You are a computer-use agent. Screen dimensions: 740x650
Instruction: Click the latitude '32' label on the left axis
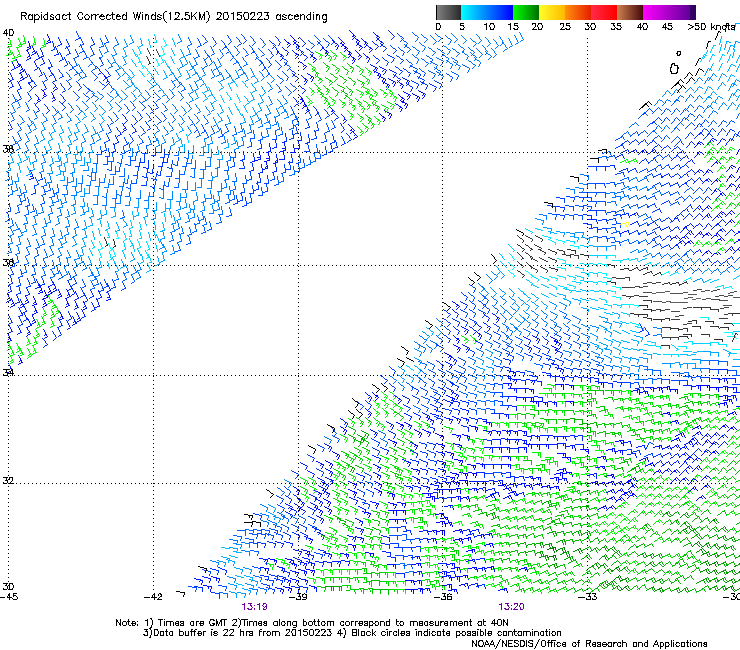tap(8, 481)
